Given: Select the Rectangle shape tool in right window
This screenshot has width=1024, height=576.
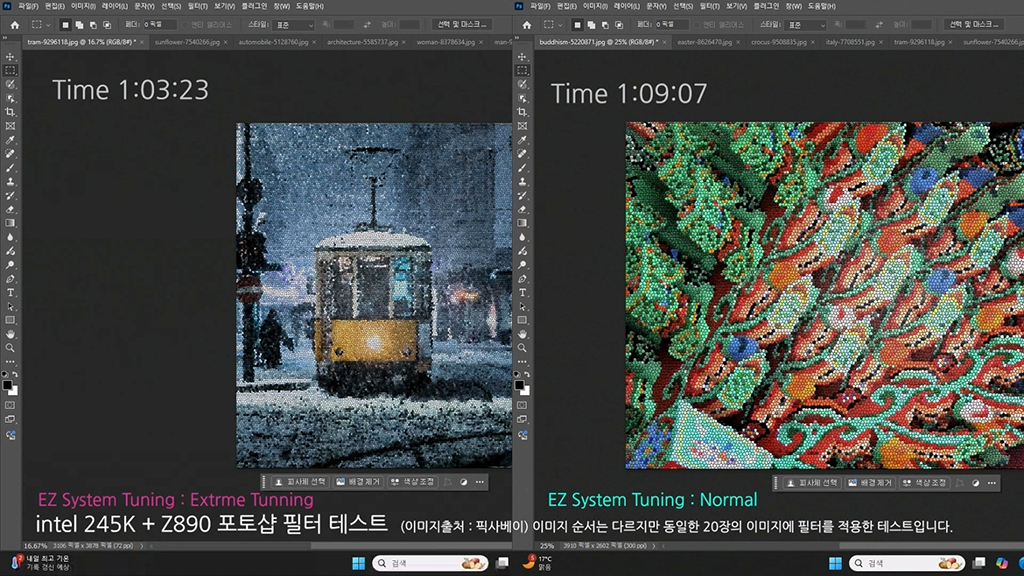Looking at the screenshot, I should tap(522, 320).
